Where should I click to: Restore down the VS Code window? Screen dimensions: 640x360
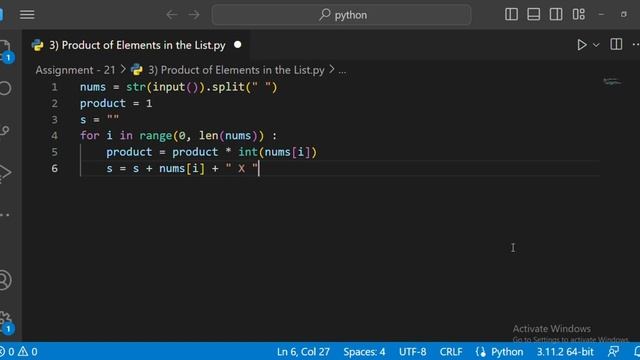pyautogui.click(x=624, y=14)
